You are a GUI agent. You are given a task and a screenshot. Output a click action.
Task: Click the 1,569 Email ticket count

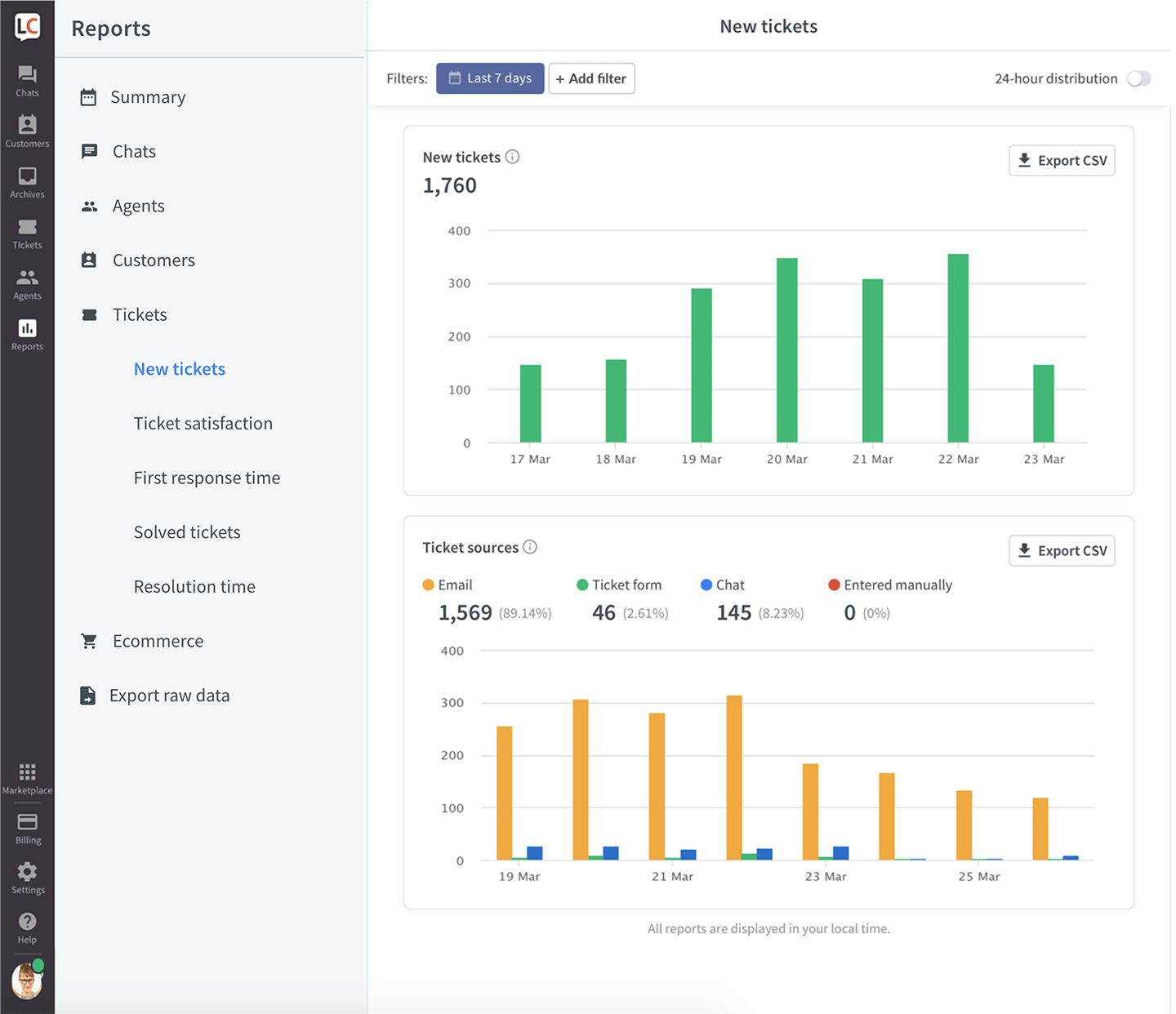(x=465, y=612)
